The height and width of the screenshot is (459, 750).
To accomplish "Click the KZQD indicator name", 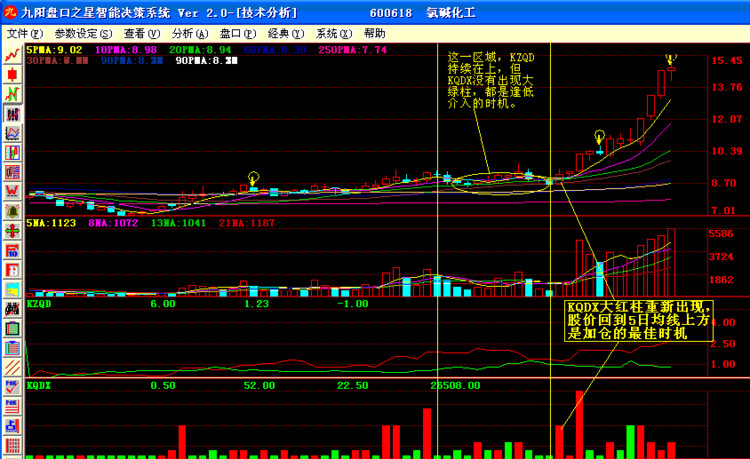I will click(39, 304).
